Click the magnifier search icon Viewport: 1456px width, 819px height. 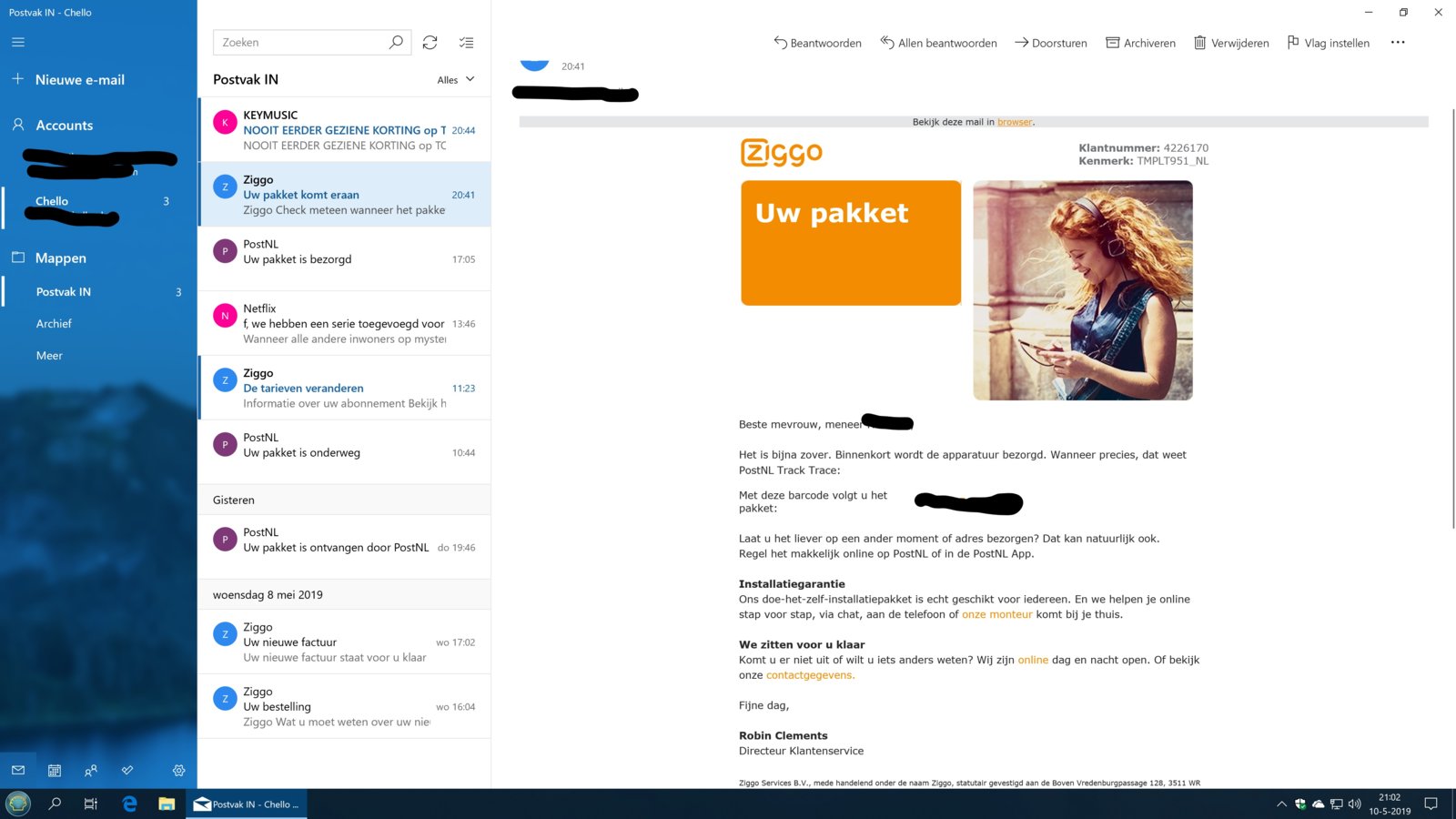[x=396, y=42]
